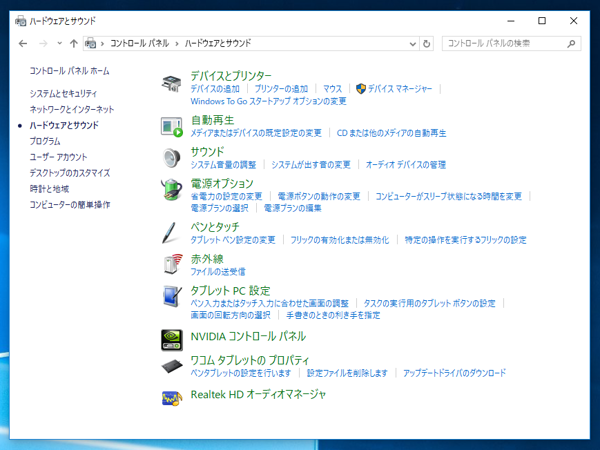Click システム音量の調整 link

pyautogui.click(x=223, y=165)
